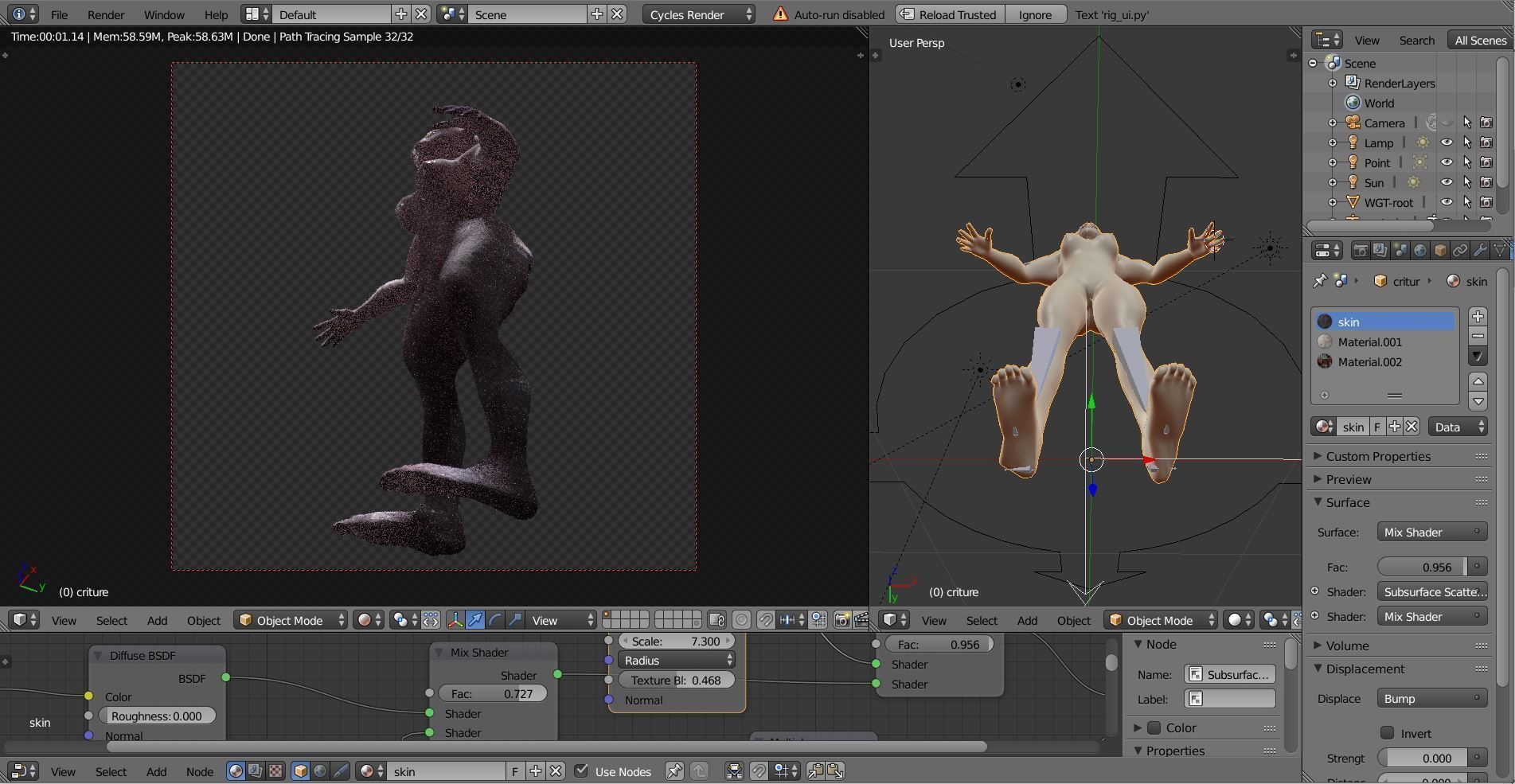This screenshot has height=784, width=1515.
Task: Open the All Scenes outliner filter
Action: 1481,40
